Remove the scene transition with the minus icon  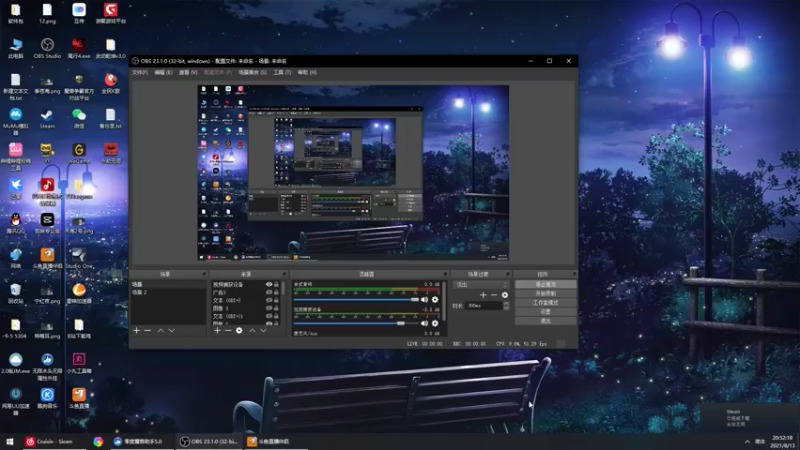coord(494,295)
